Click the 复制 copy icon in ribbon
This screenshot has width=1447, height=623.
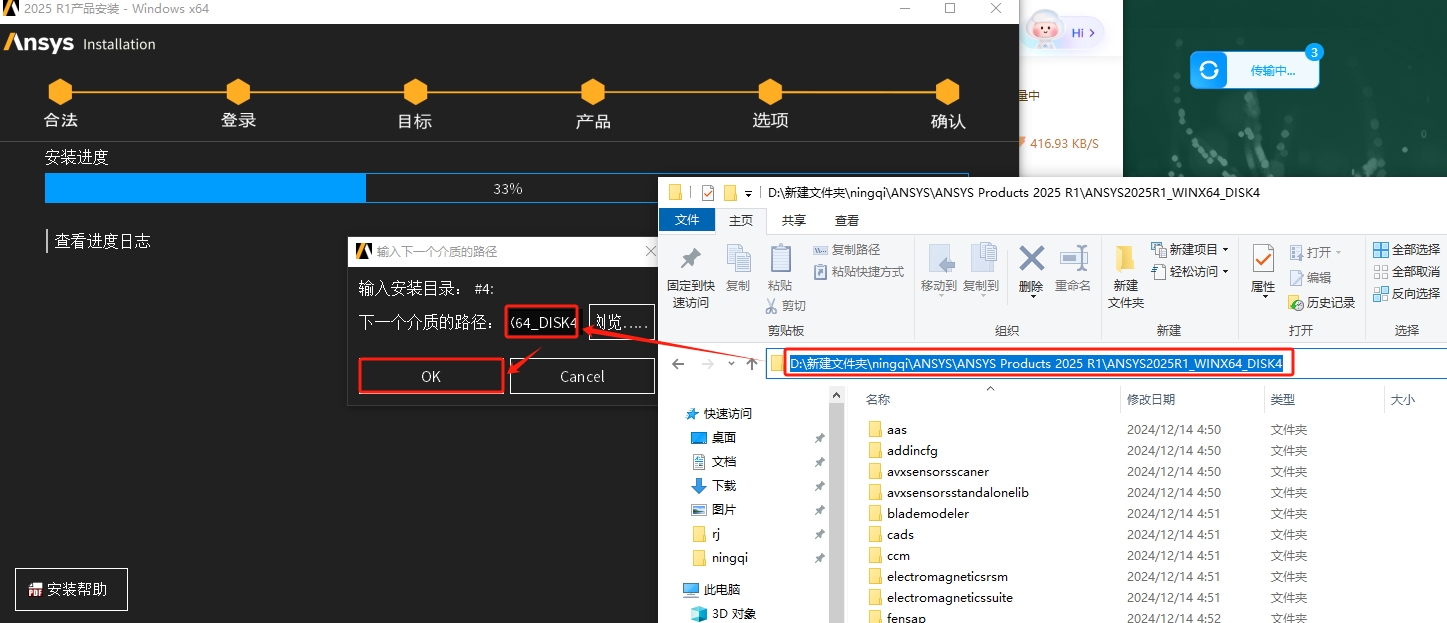point(738,259)
